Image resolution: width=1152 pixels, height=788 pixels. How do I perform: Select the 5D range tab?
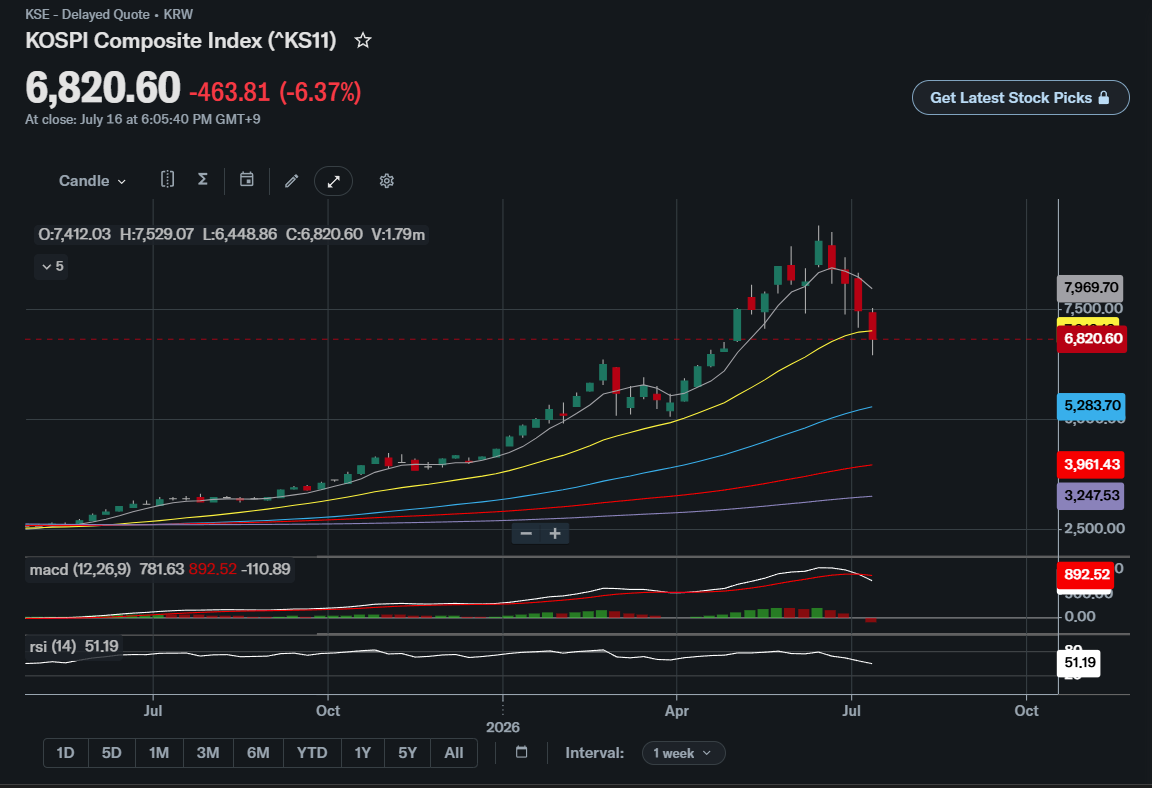pos(112,753)
